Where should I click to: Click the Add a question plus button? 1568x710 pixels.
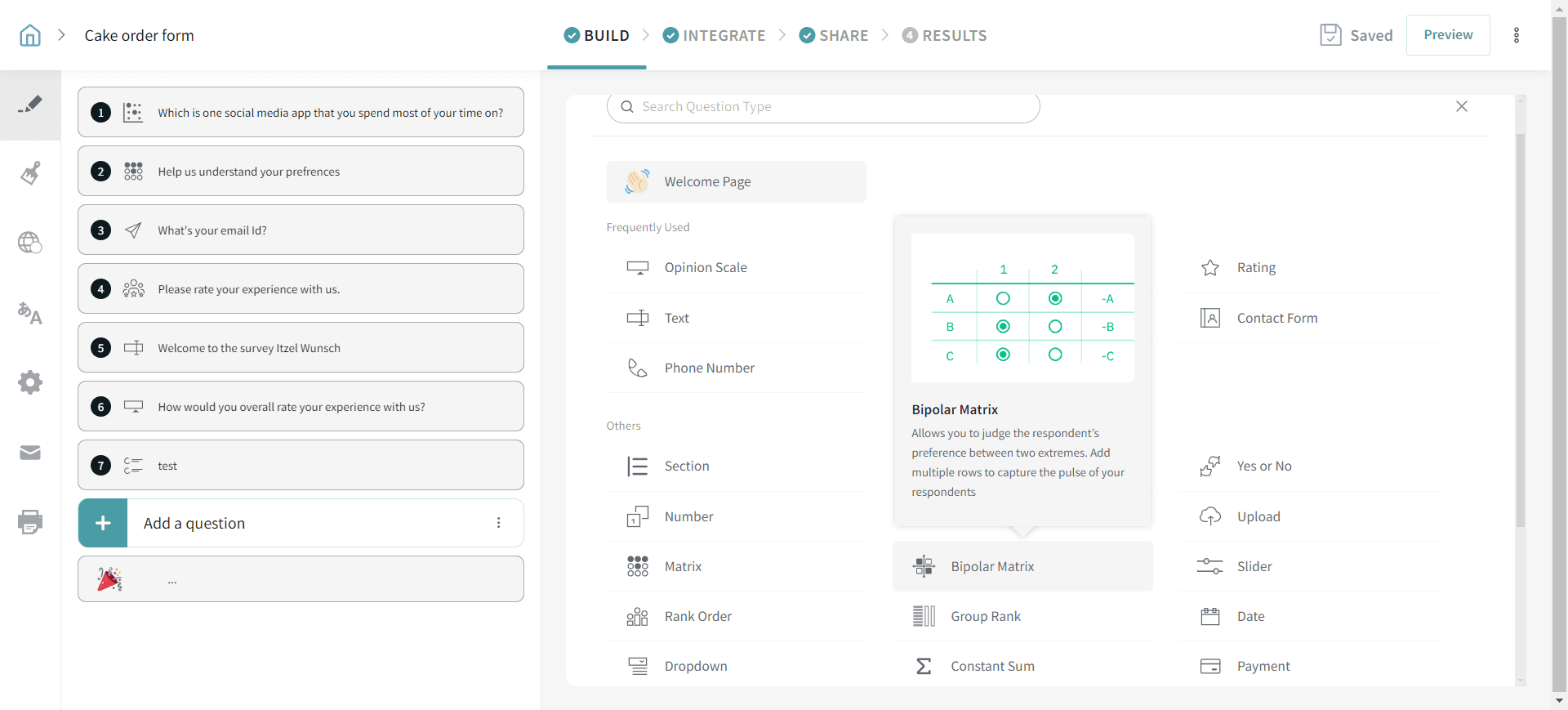click(x=103, y=523)
